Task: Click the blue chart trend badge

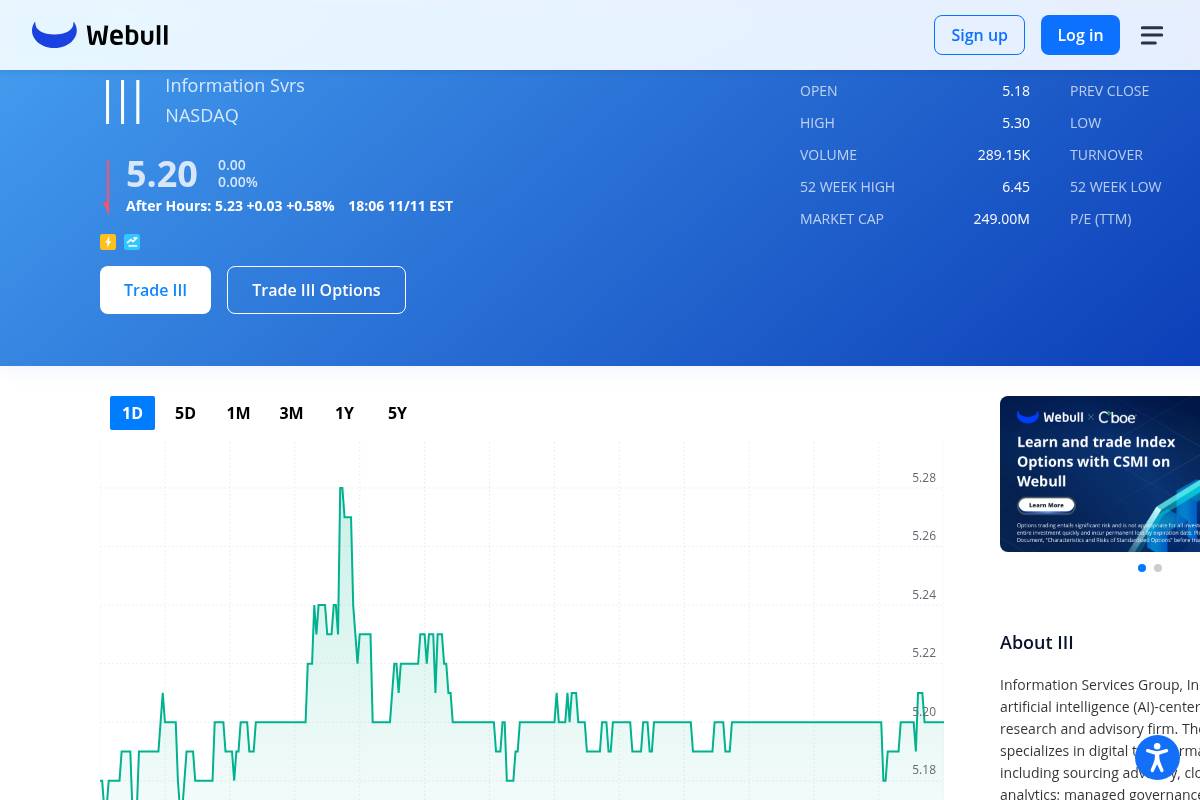Action: coord(132,242)
